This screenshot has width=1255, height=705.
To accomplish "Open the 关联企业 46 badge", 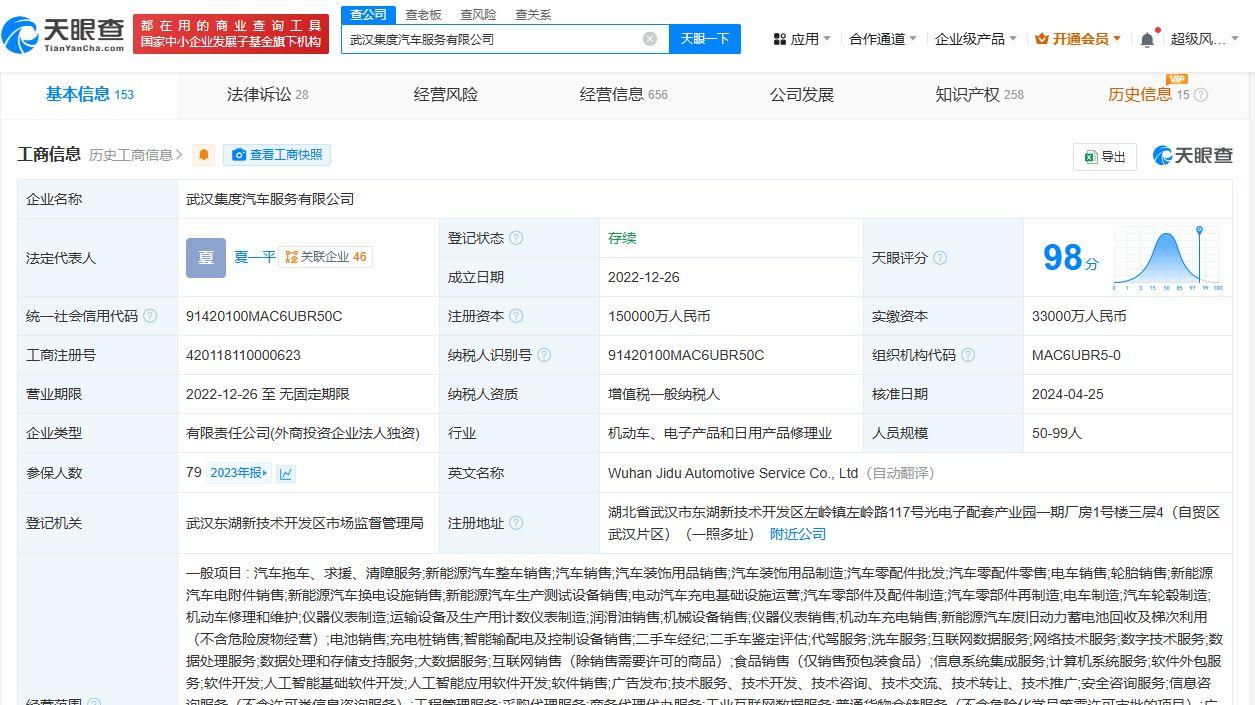I will point(325,257).
